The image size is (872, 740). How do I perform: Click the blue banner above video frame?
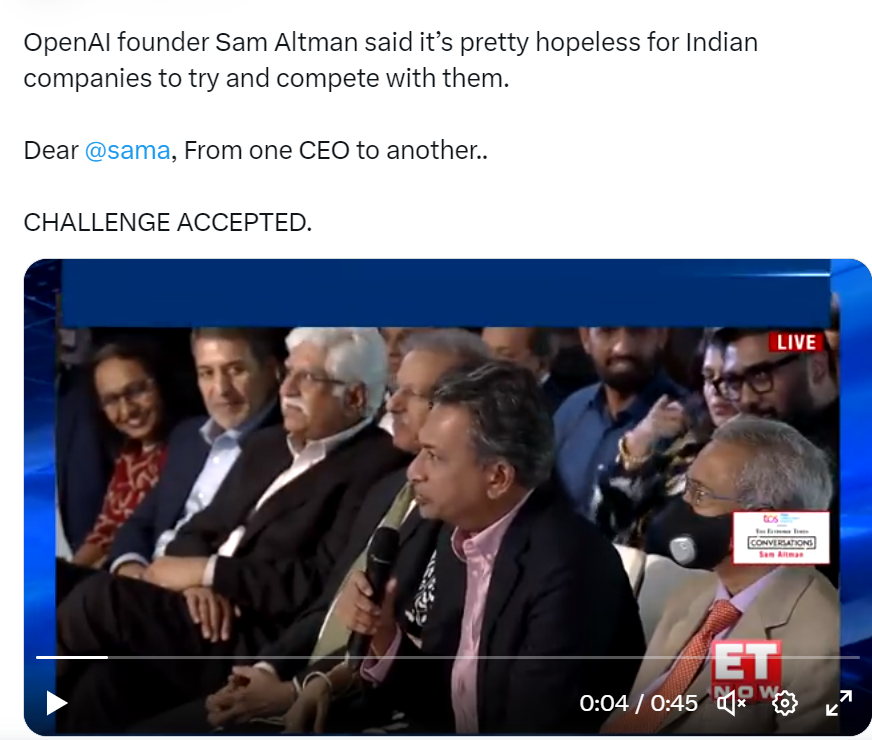tap(445, 293)
